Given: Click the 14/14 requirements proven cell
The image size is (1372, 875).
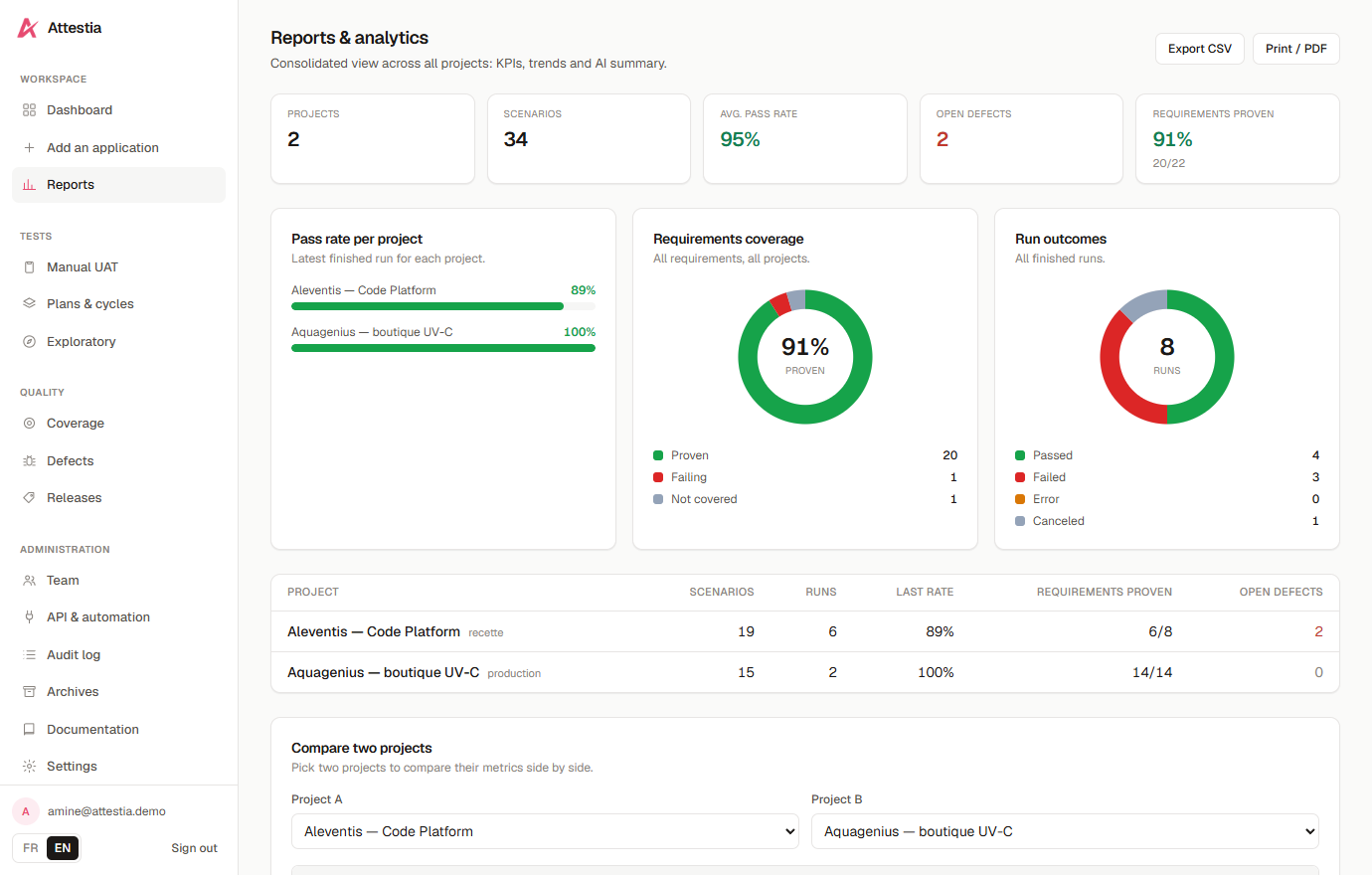Looking at the screenshot, I should pyautogui.click(x=1152, y=672).
